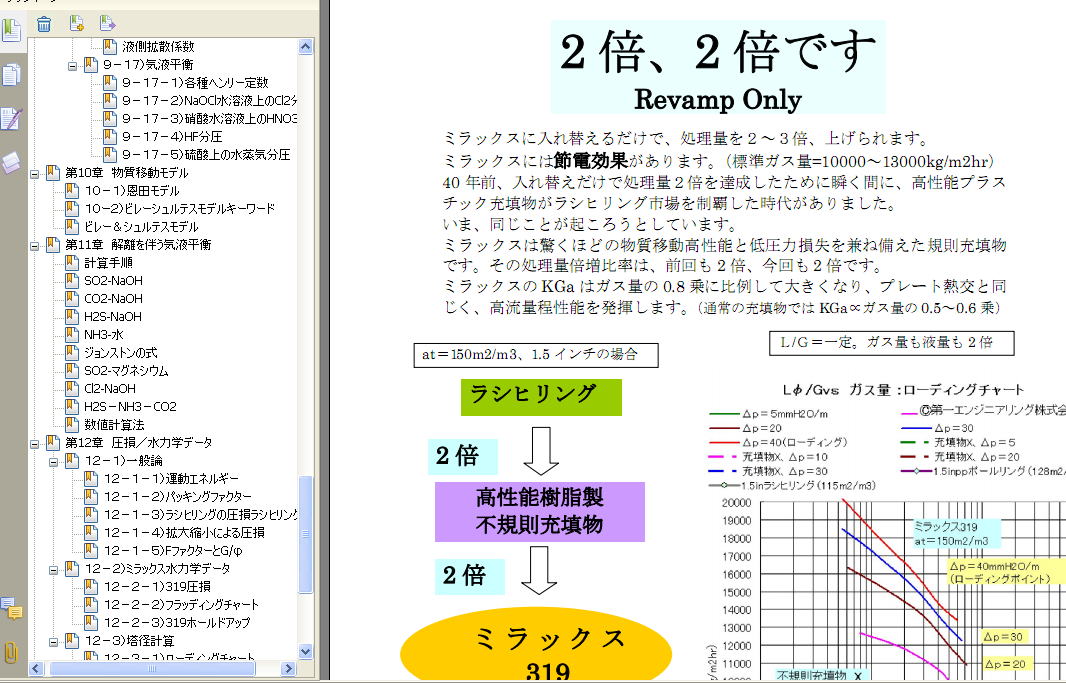This screenshot has height=683, width=1066.
Task: Open the Attachments paperclip panel icon
Action: [12, 652]
